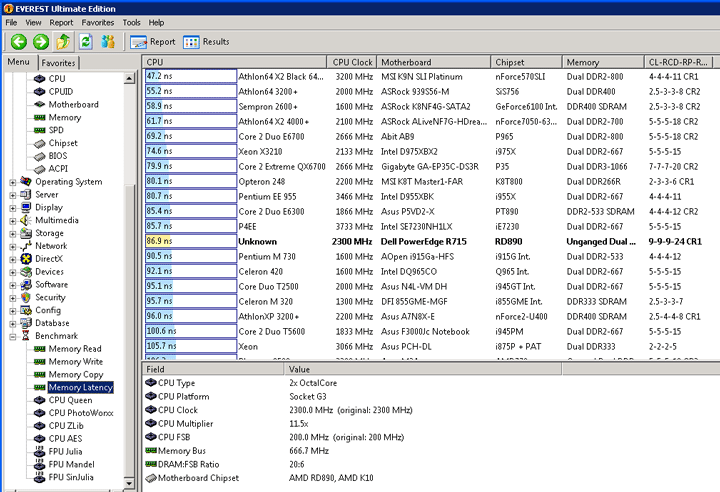Click the up-level arrow toolbar icon
720x492 pixels.
[x=63, y=42]
